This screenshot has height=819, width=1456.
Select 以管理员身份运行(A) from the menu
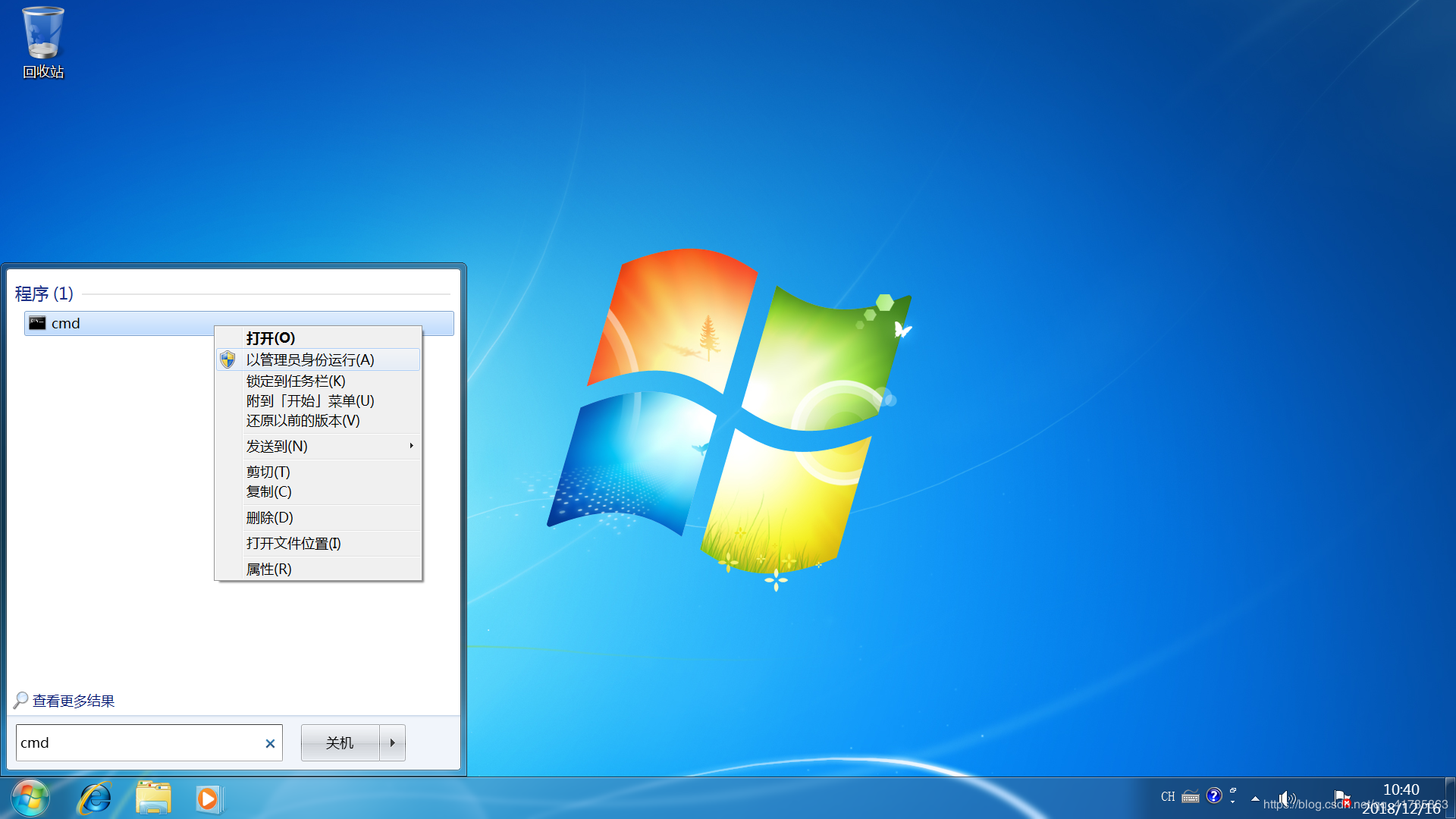(311, 359)
